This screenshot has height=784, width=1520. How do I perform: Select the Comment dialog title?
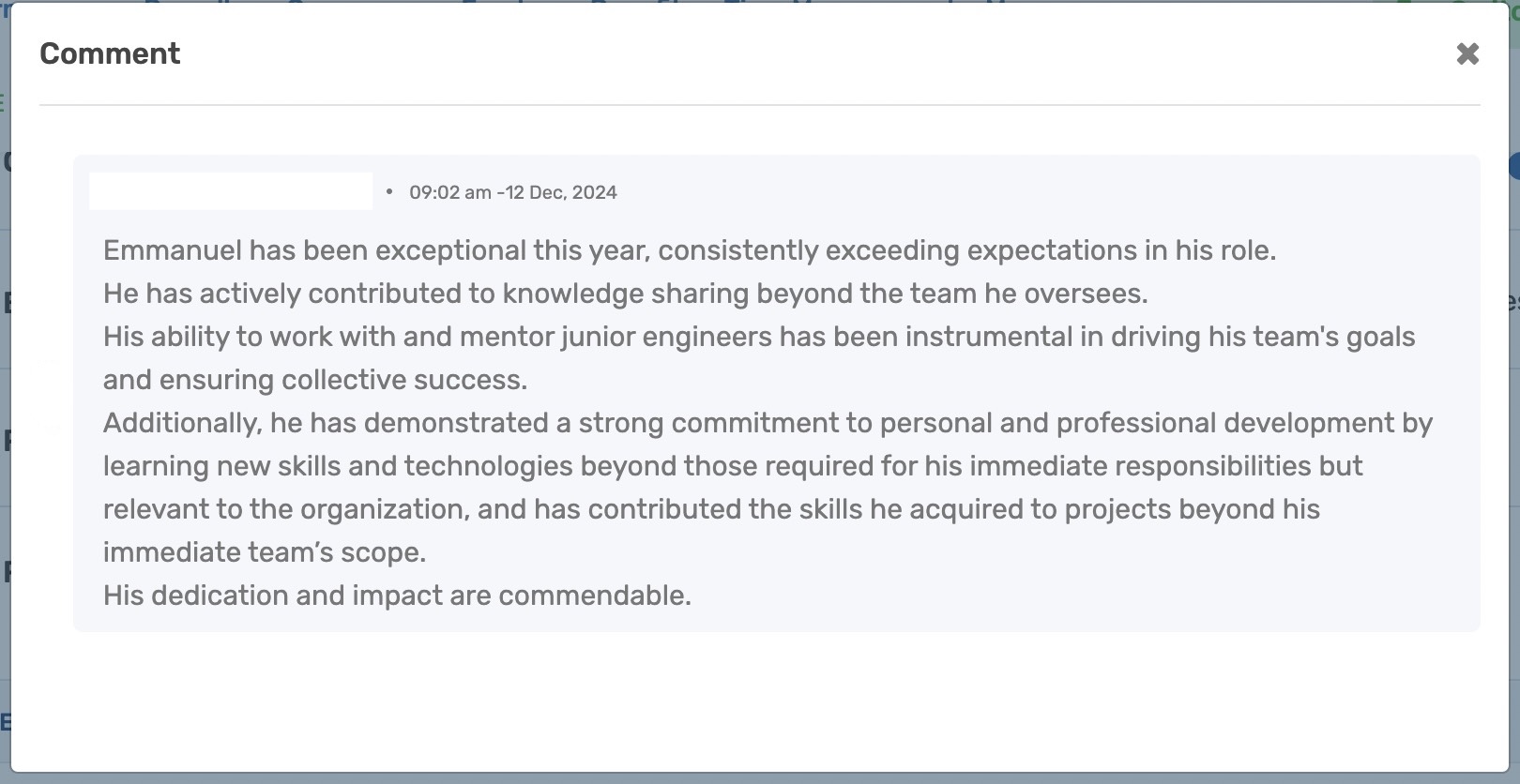point(110,53)
